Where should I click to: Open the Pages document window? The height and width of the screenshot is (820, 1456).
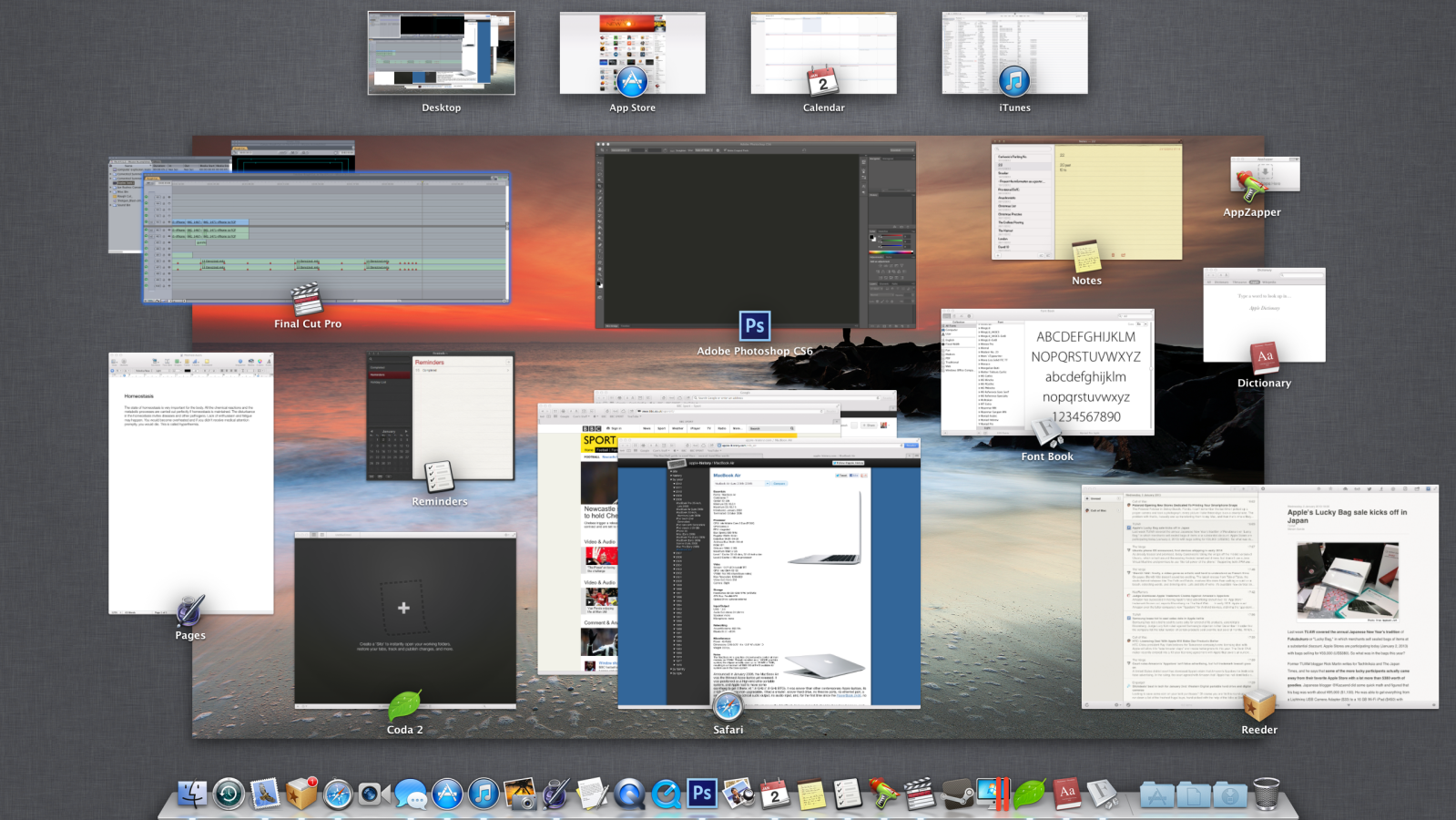tap(190, 483)
